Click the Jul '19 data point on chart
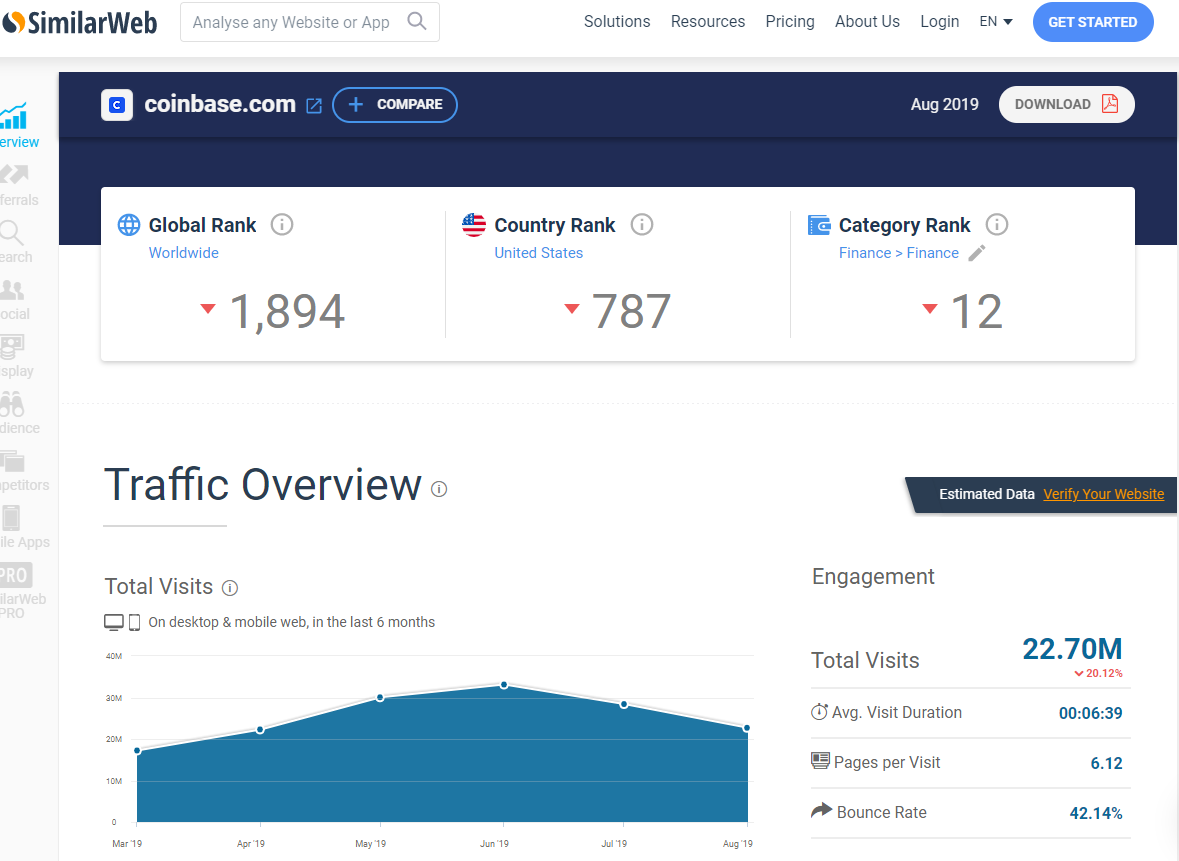The image size is (1179, 861). pyautogui.click(x=624, y=705)
